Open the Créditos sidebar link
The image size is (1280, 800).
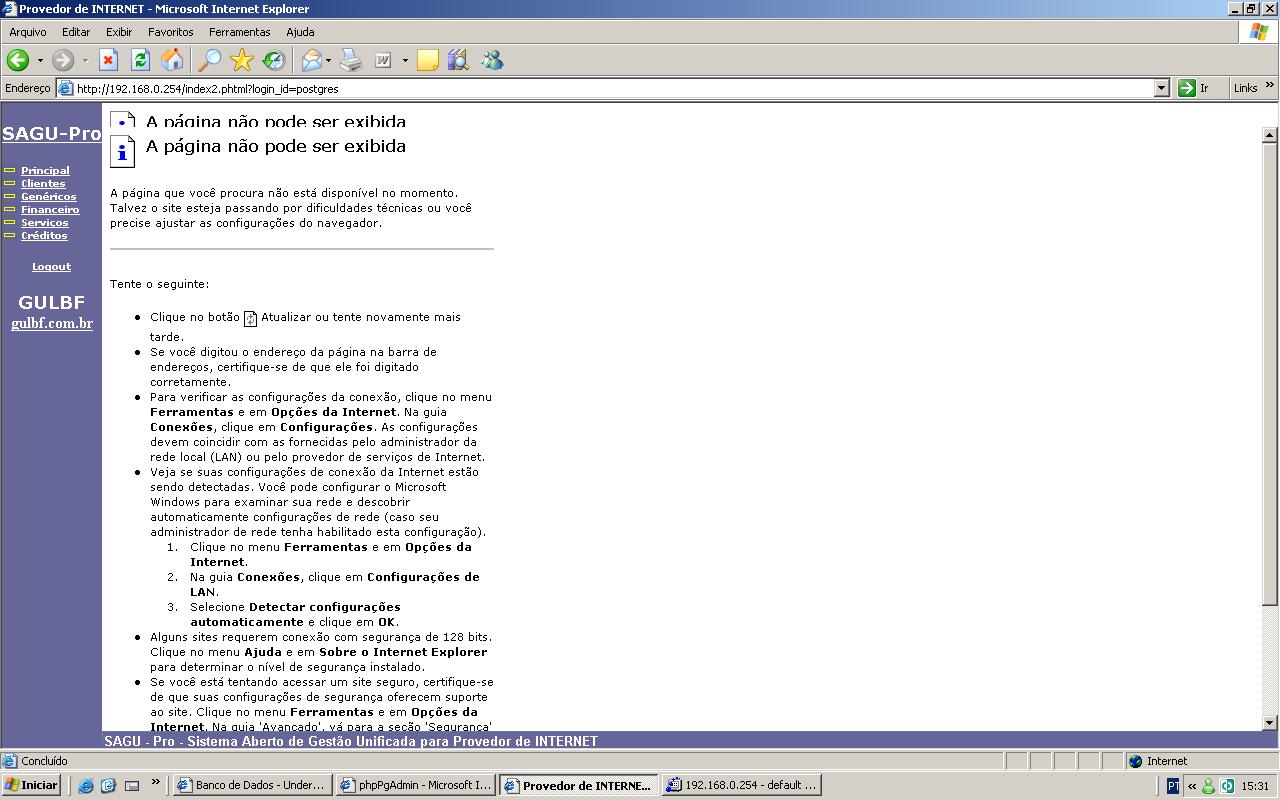point(44,236)
